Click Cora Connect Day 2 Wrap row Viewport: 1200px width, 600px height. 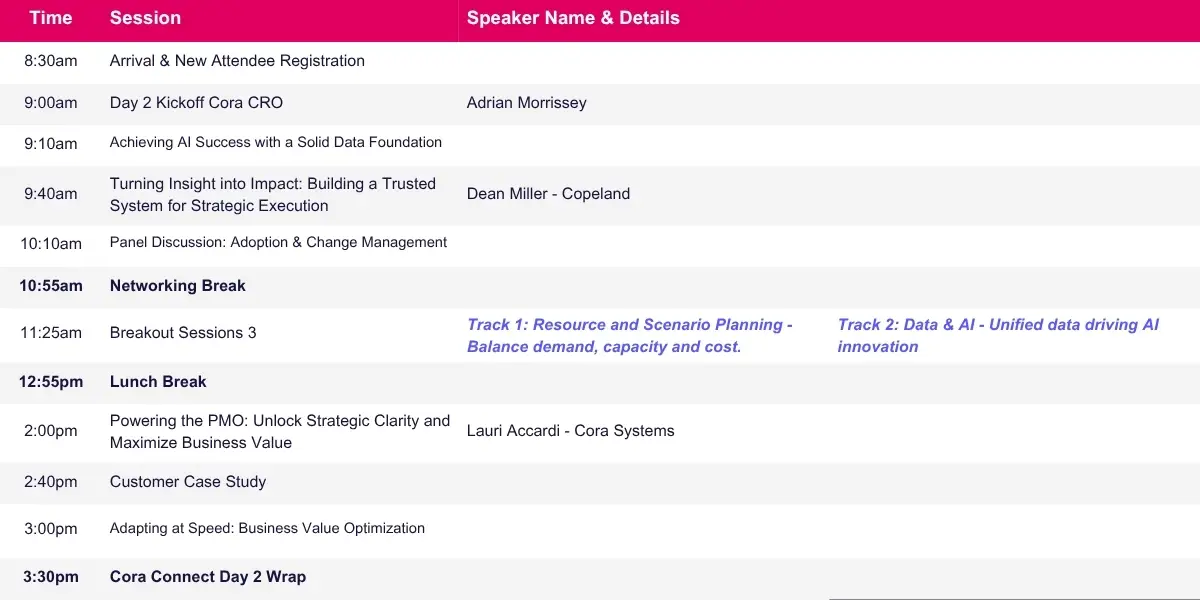tap(208, 577)
